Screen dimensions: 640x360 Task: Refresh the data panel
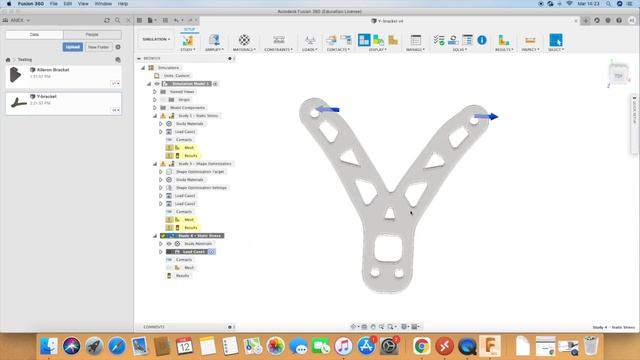tap(107, 20)
